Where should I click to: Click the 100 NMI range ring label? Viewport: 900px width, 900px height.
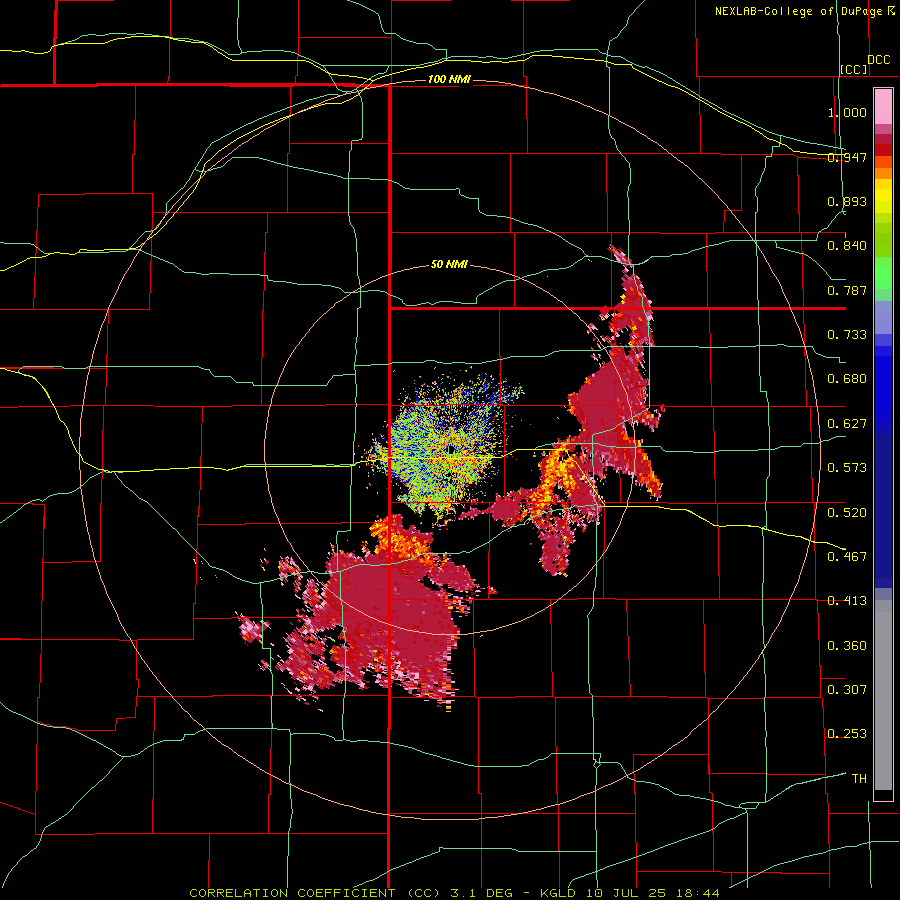449,79
